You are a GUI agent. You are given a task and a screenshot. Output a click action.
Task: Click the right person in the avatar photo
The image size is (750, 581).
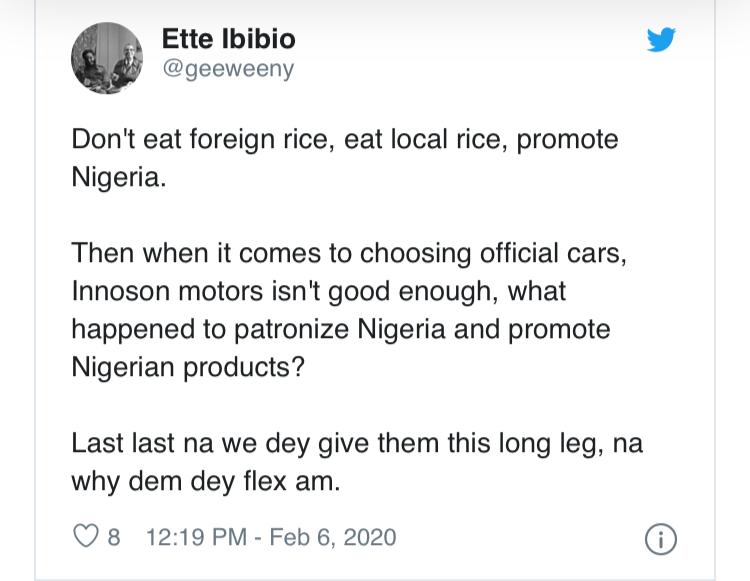[x=123, y=60]
